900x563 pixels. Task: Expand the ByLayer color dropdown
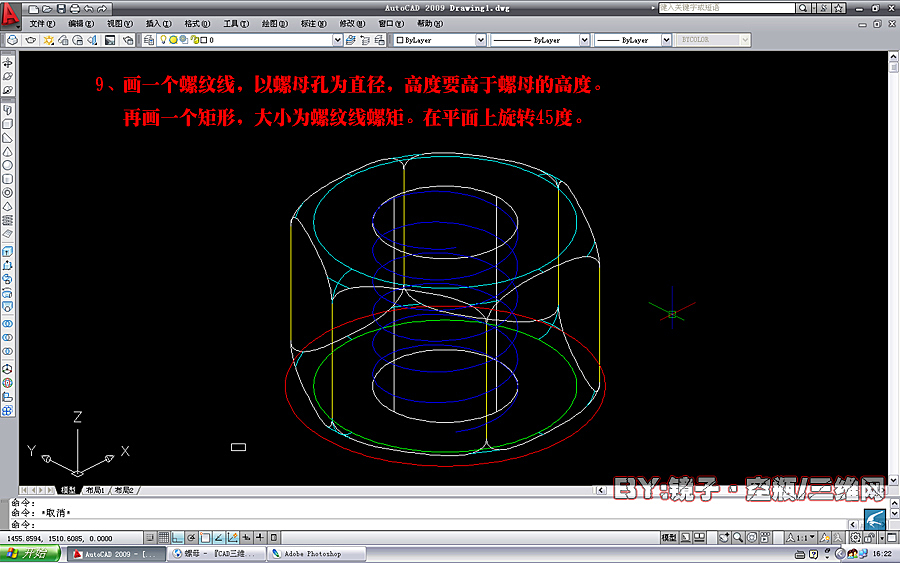(481, 40)
